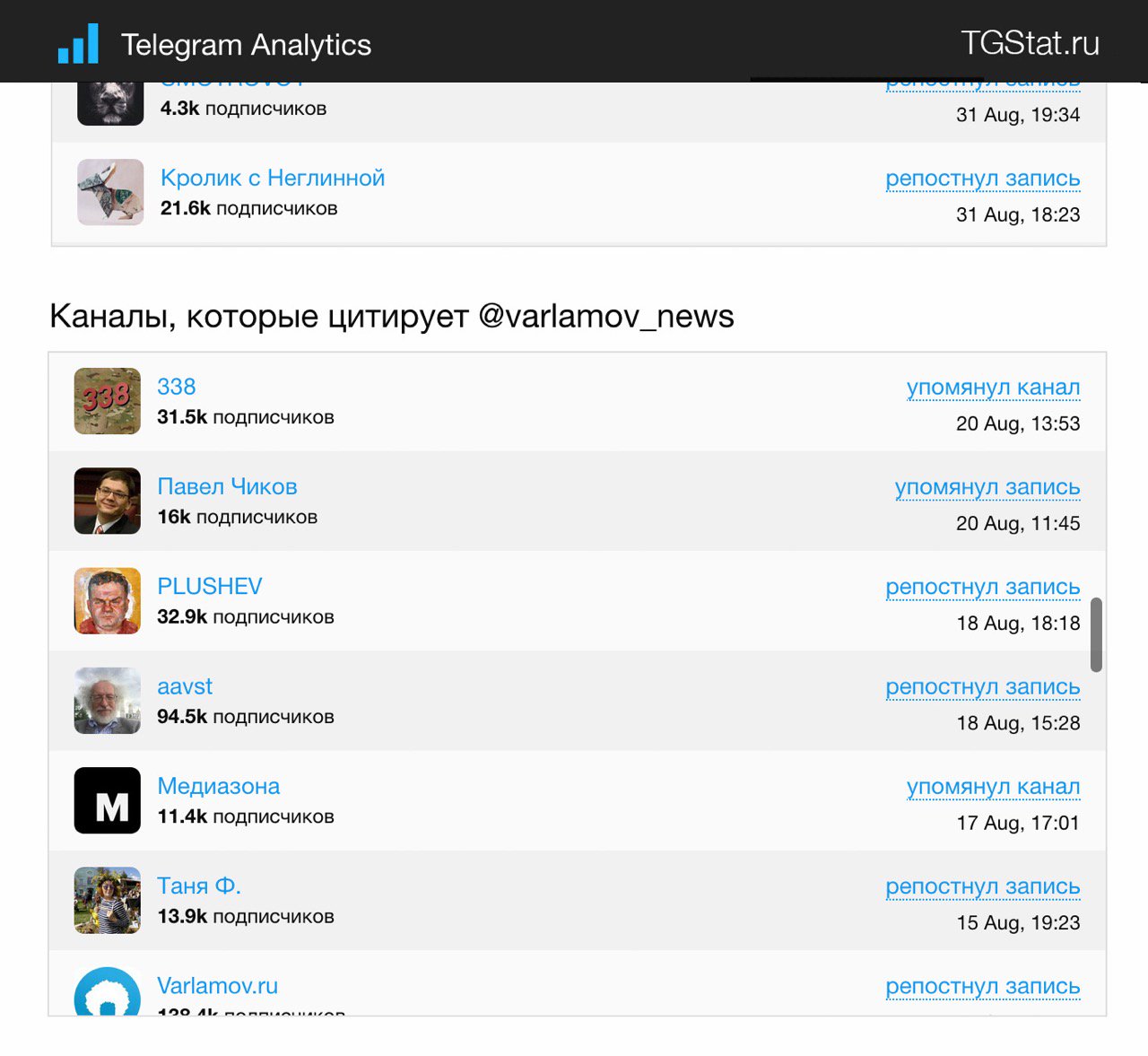This screenshot has height=1056, width=1148.
Task: Click the 31 Aug, 18:23 timestamp
Action: [1018, 214]
